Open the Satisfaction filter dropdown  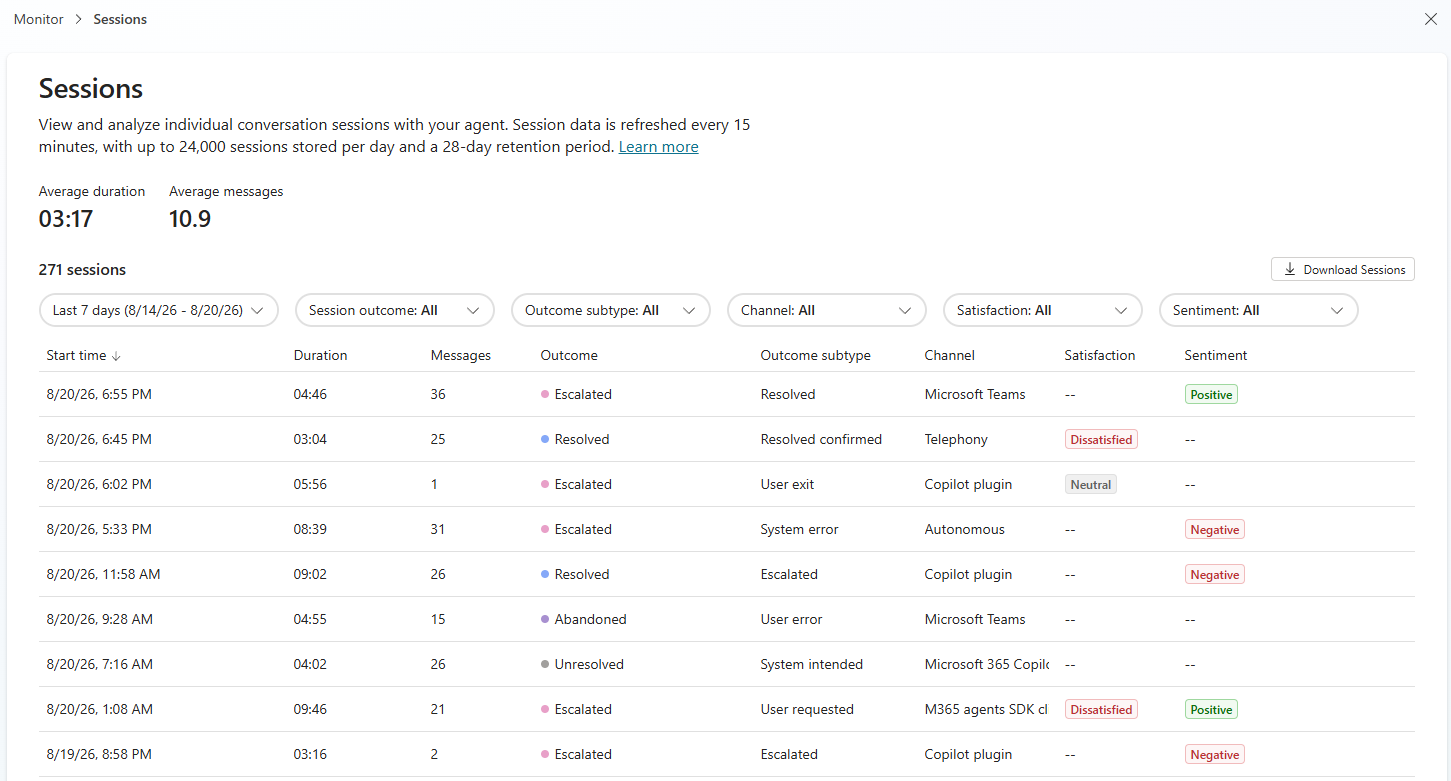click(1043, 310)
